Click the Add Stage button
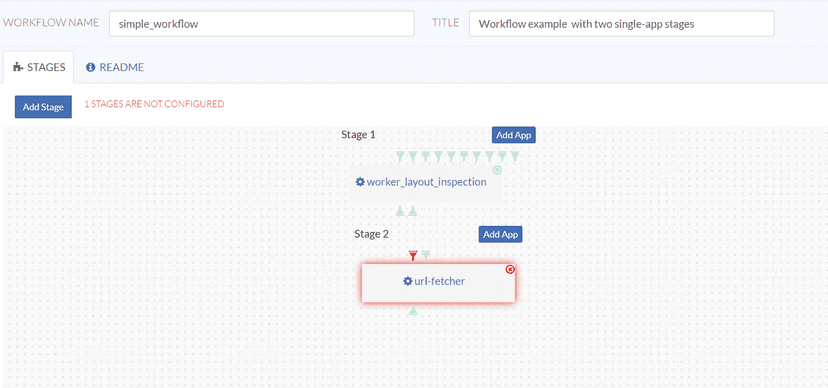 tap(43, 107)
